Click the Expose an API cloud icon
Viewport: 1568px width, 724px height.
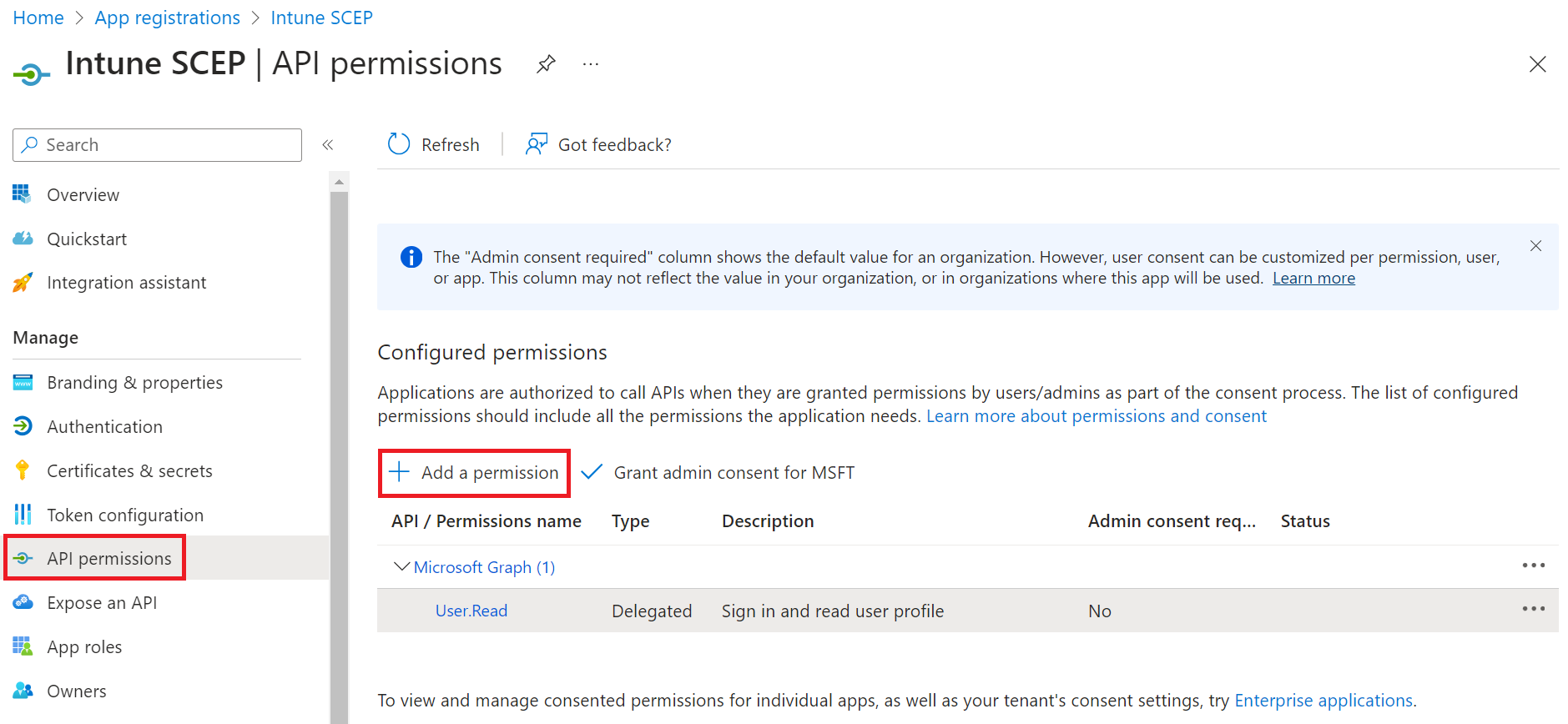pos(23,602)
